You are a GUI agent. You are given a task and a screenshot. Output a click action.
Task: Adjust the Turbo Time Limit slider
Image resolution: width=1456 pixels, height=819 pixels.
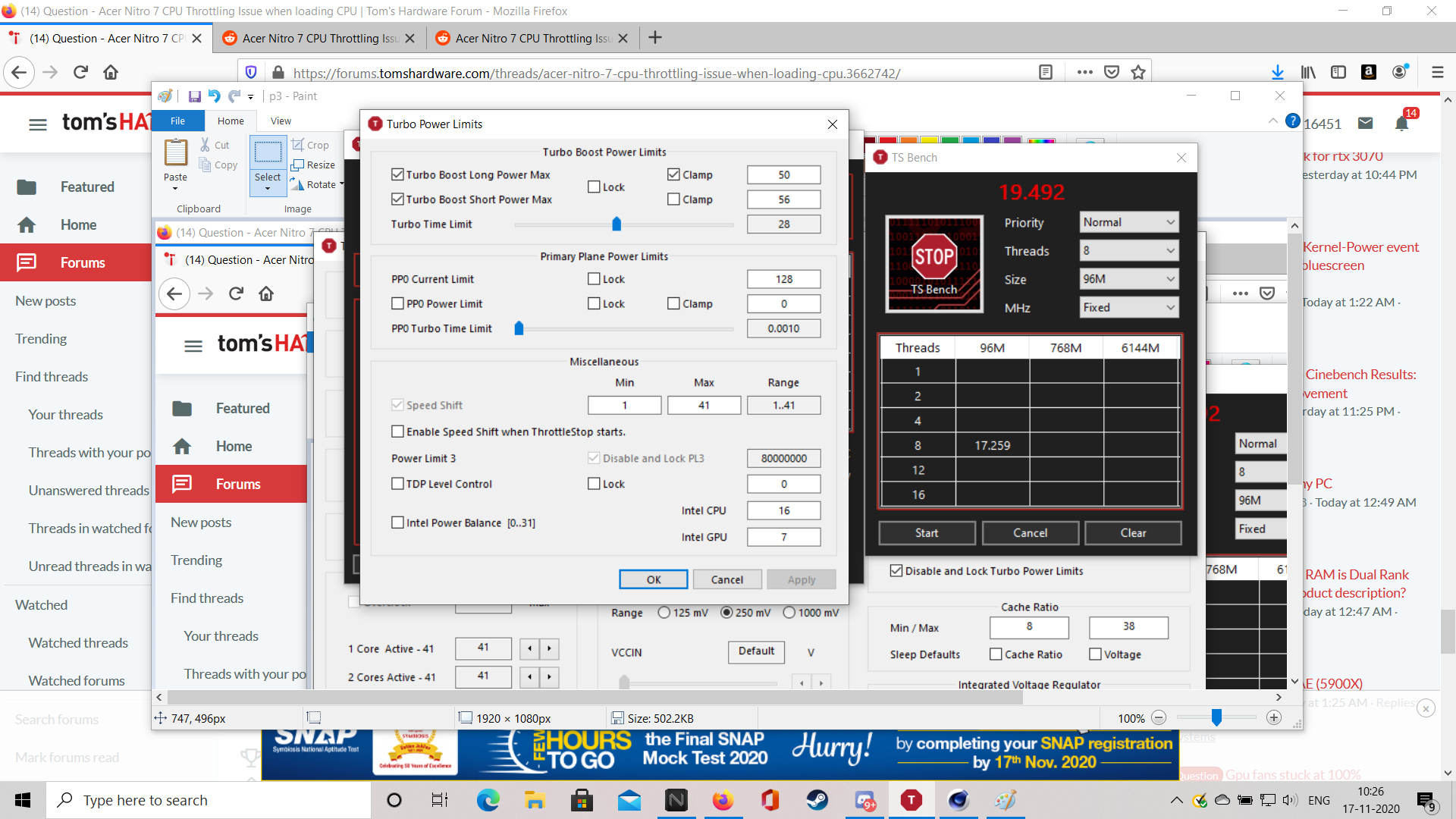pyautogui.click(x=617, y=224)
